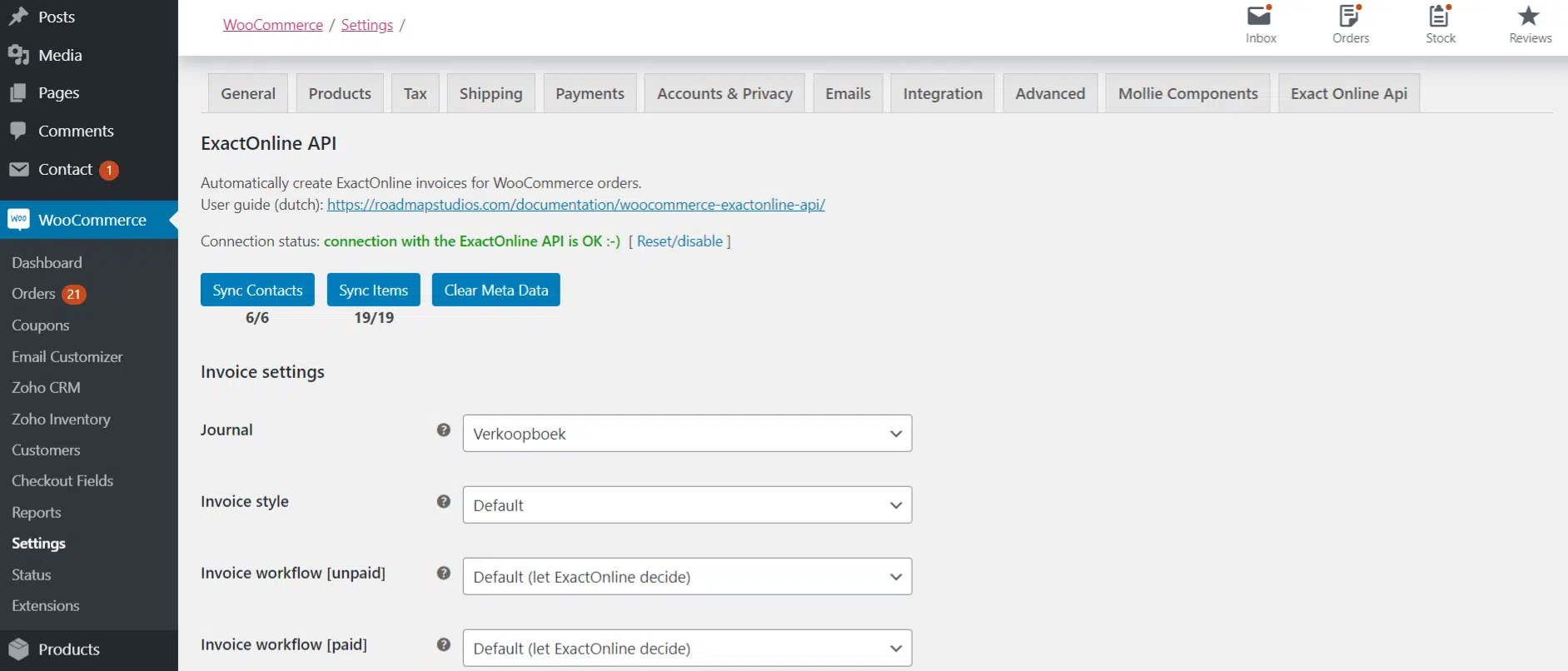The width and height of the screenshot is (1568, 671).
Task: Open Email Customizer submenu item
Action: pos(67,356)
